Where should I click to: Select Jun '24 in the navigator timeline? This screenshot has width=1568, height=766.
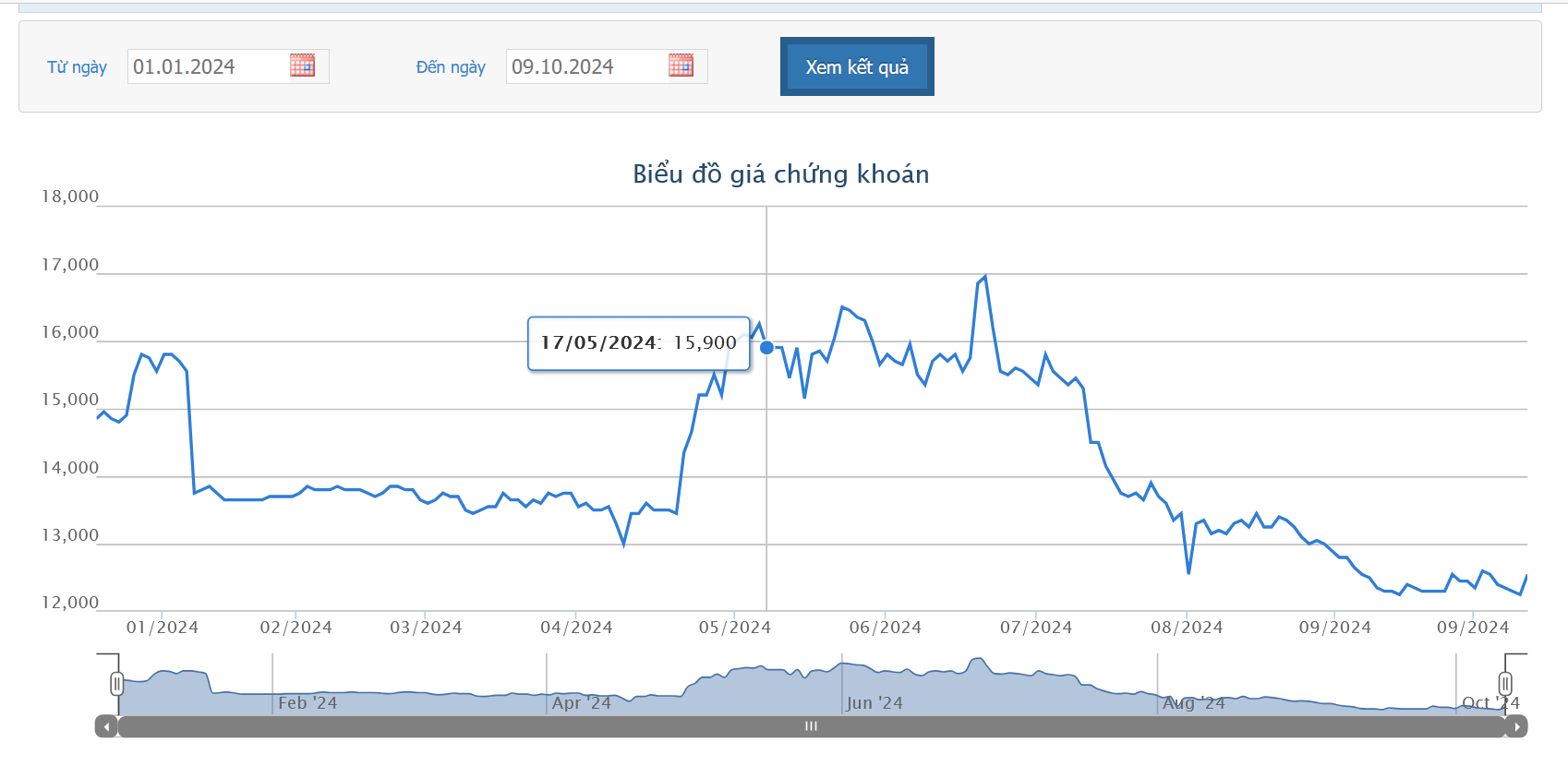coord(874,703)
